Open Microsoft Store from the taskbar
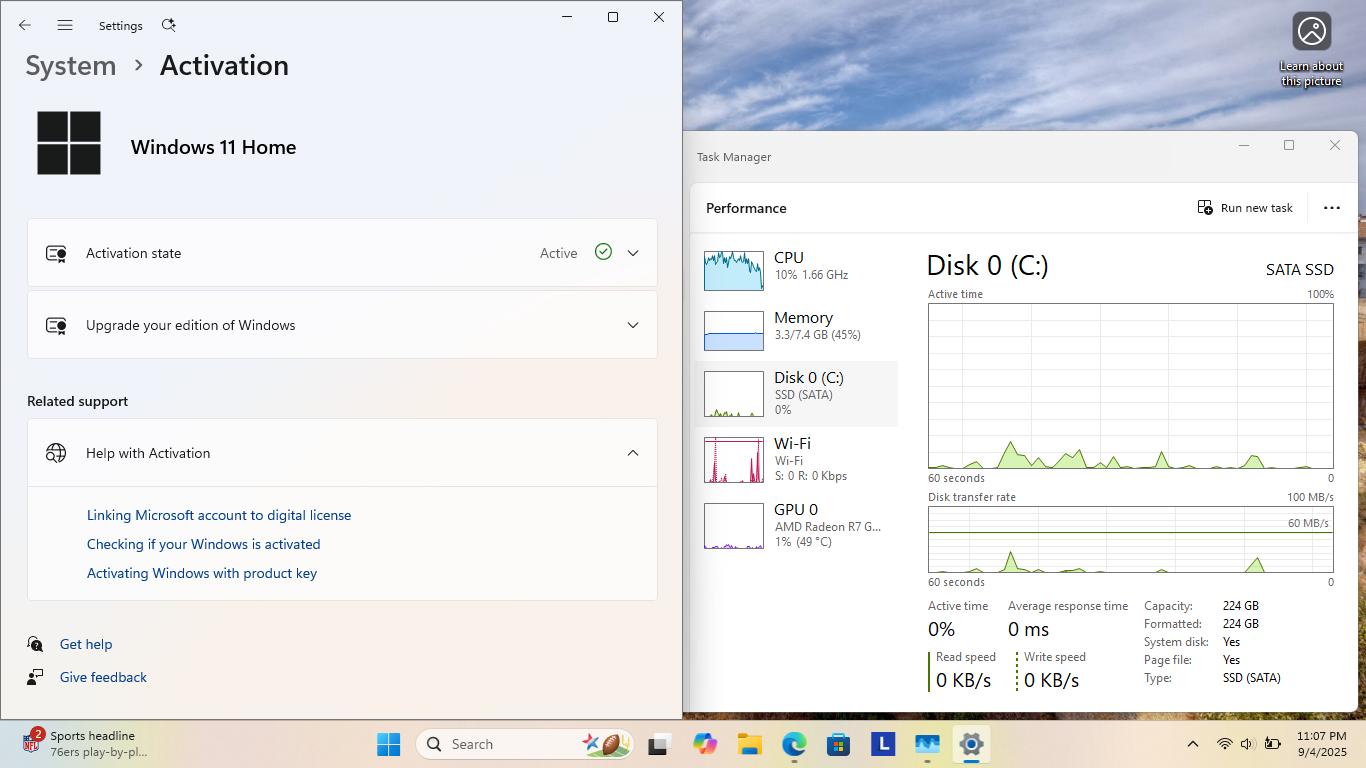 click(838, 744)
